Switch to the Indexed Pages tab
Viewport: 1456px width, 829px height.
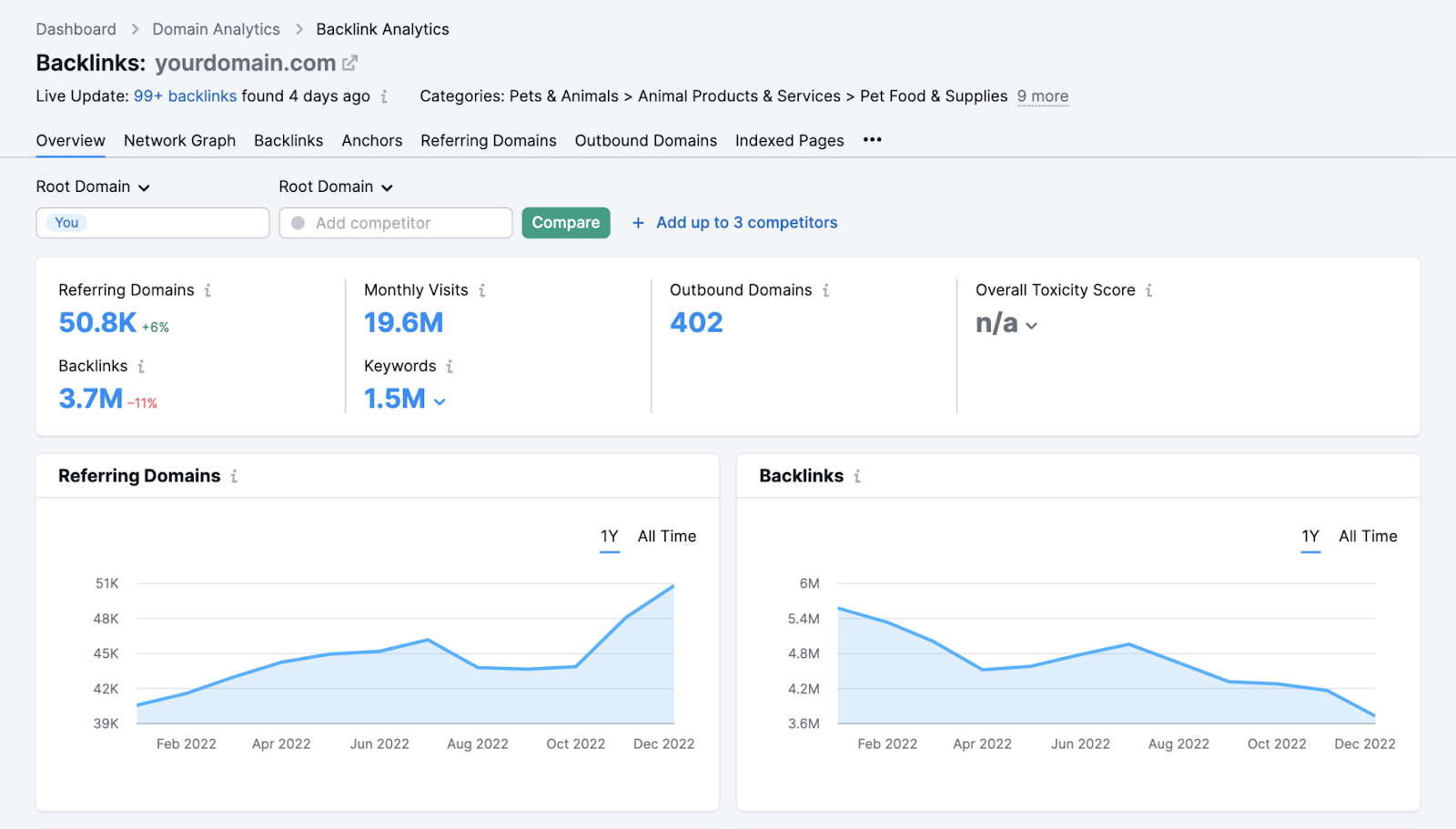(790, 141)
